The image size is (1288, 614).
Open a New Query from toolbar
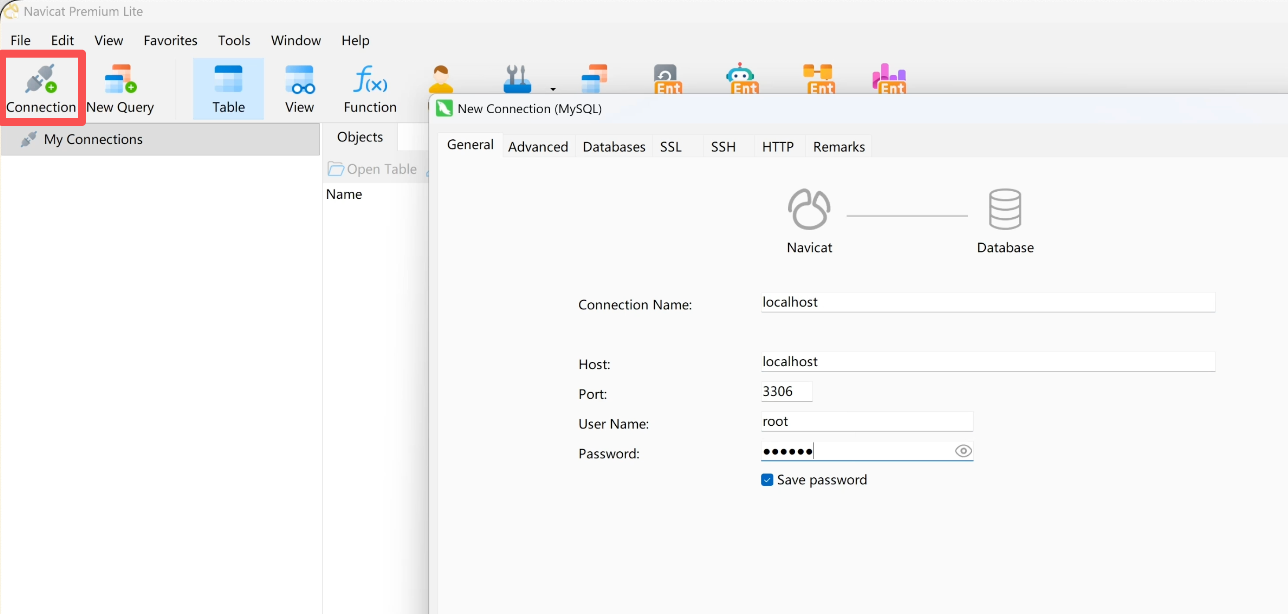pos(120,88)
